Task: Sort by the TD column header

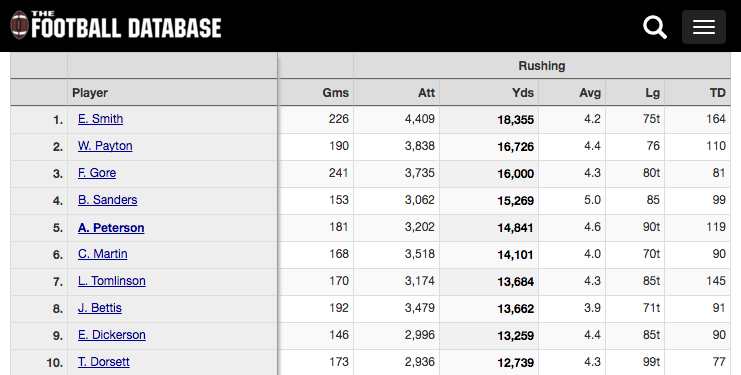Action: (717, 93)
